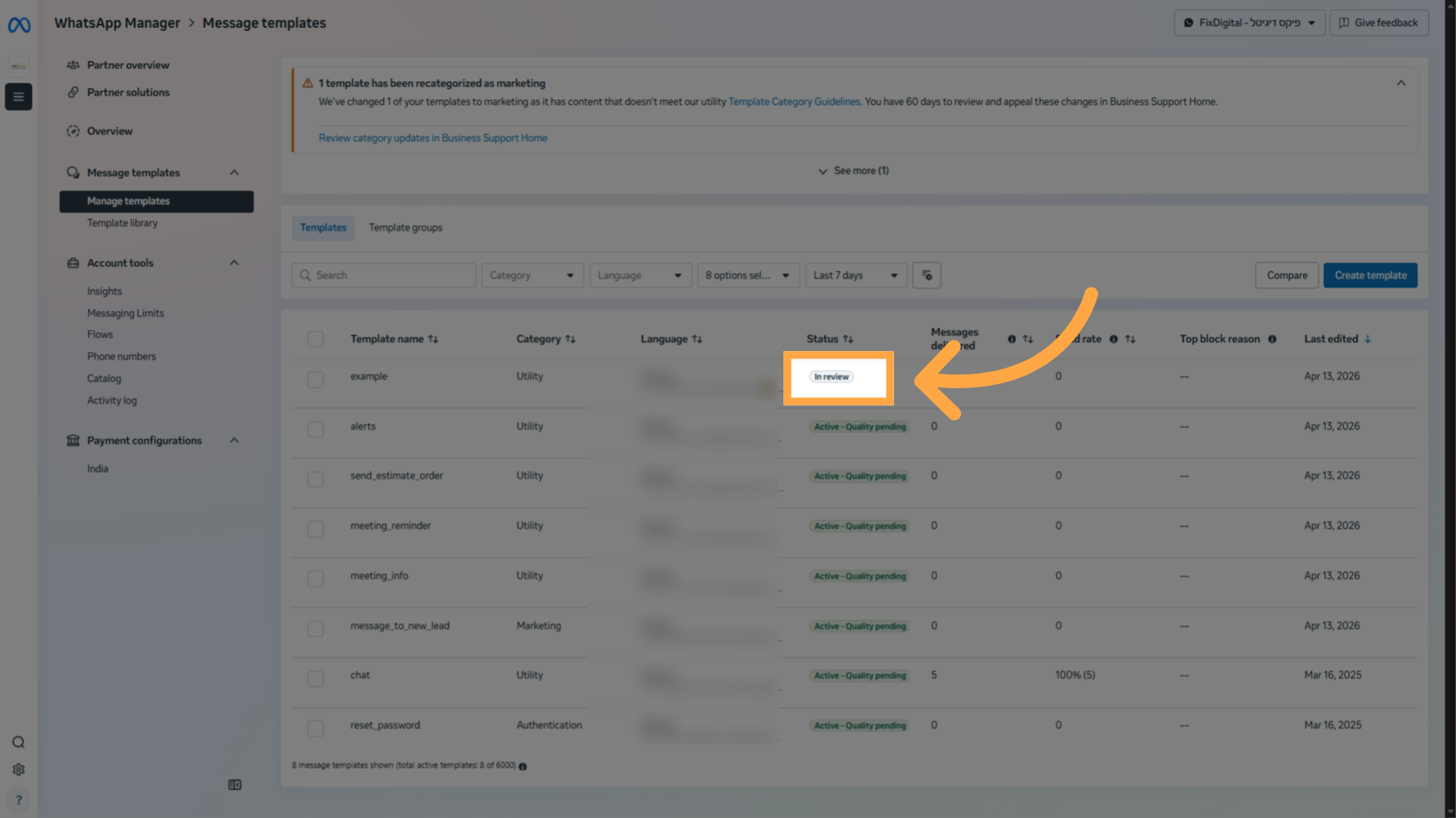This screenshot has height=818, width=1456.
Task: Open Messaging Limits in sidebar
Action: tap(125, 313)
